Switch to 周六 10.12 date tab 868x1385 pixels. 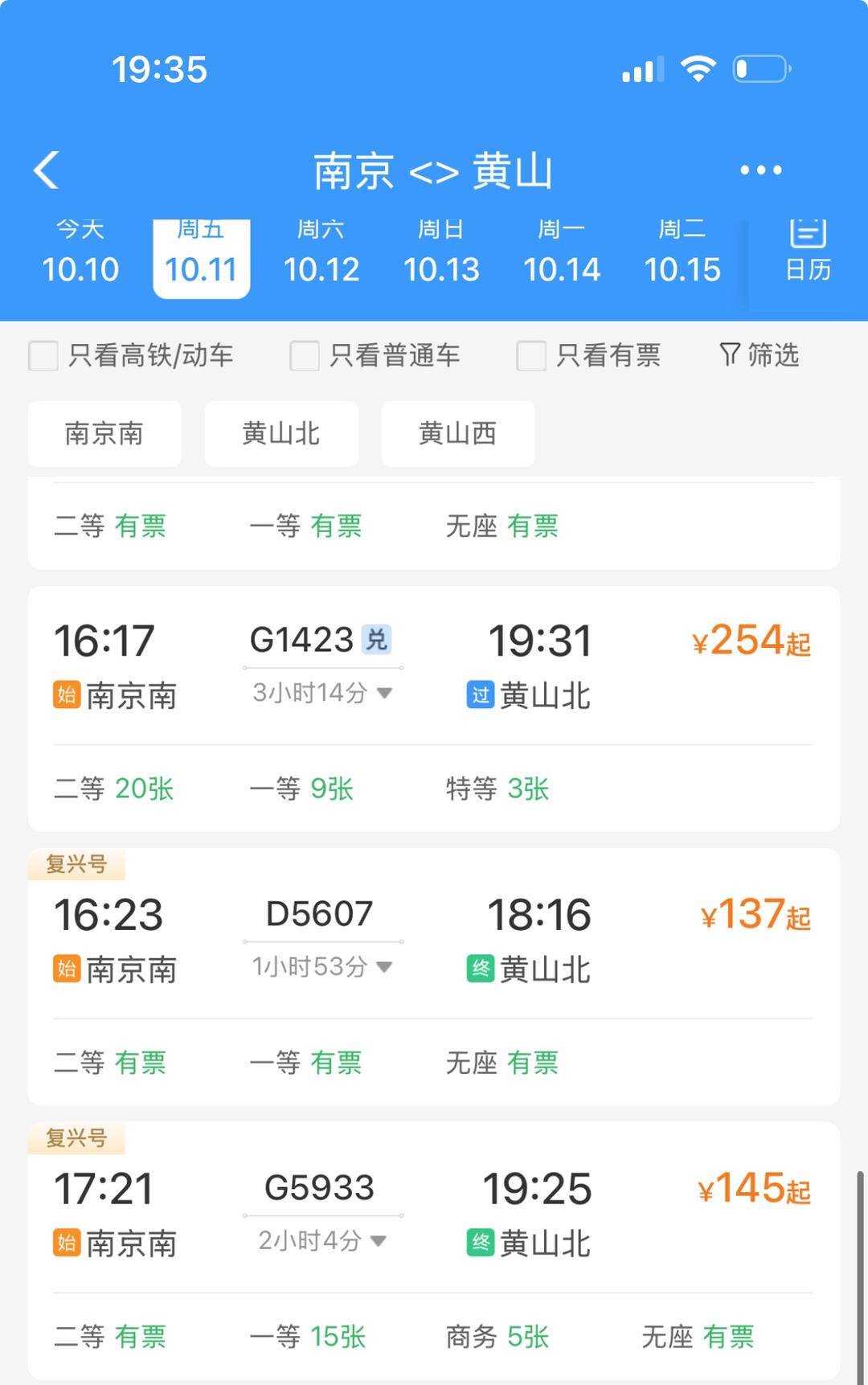point(321,256)
